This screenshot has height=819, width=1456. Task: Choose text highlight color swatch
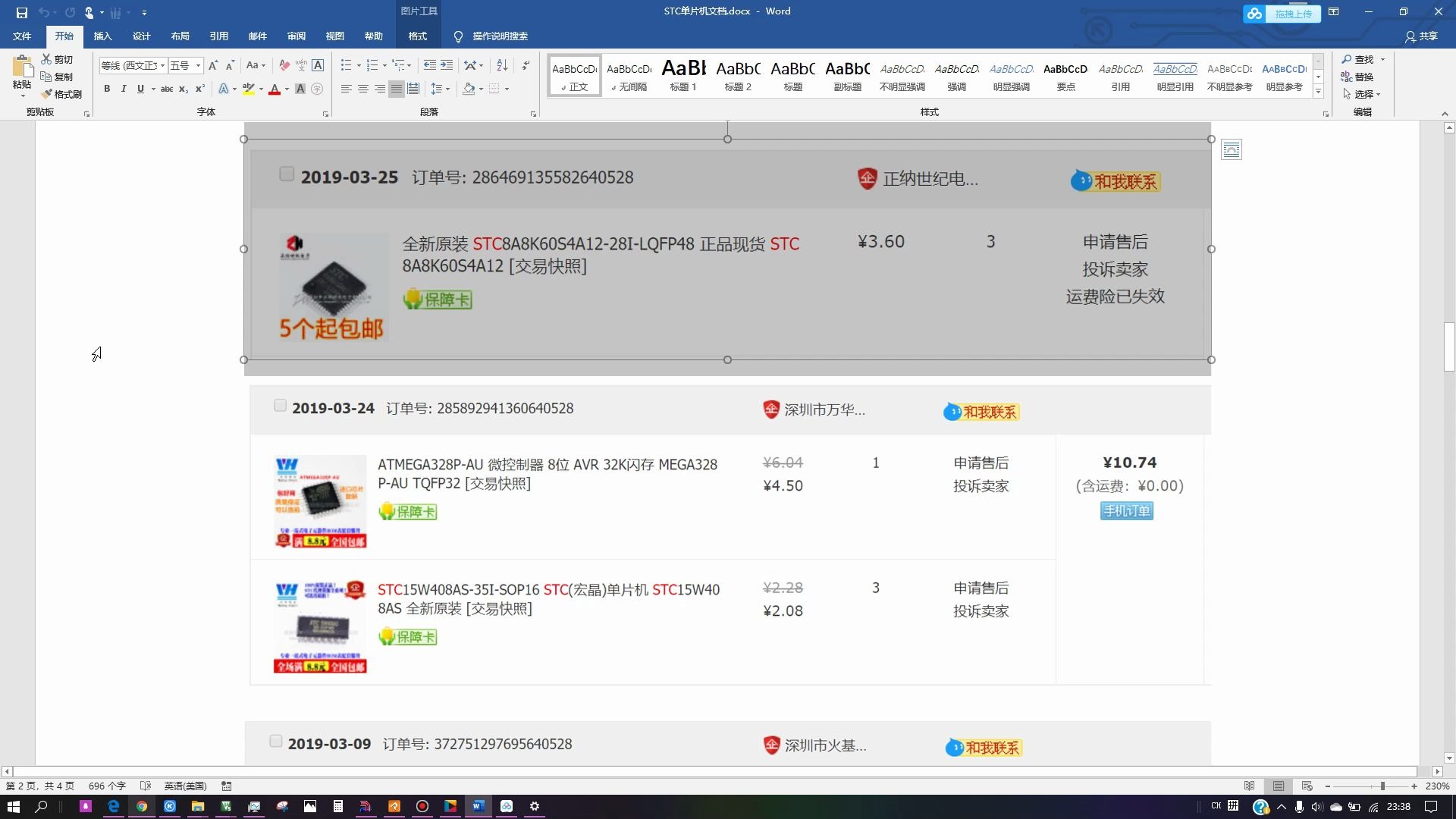pos(248,89)
